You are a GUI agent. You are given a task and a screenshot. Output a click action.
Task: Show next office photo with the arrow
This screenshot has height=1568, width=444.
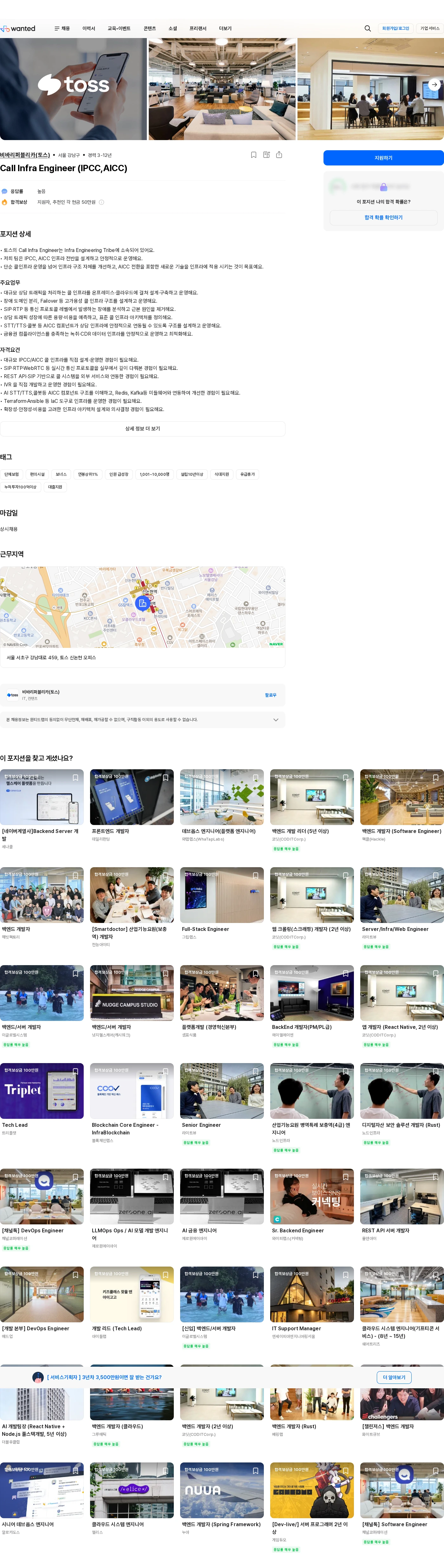click(x=434, y=85)
